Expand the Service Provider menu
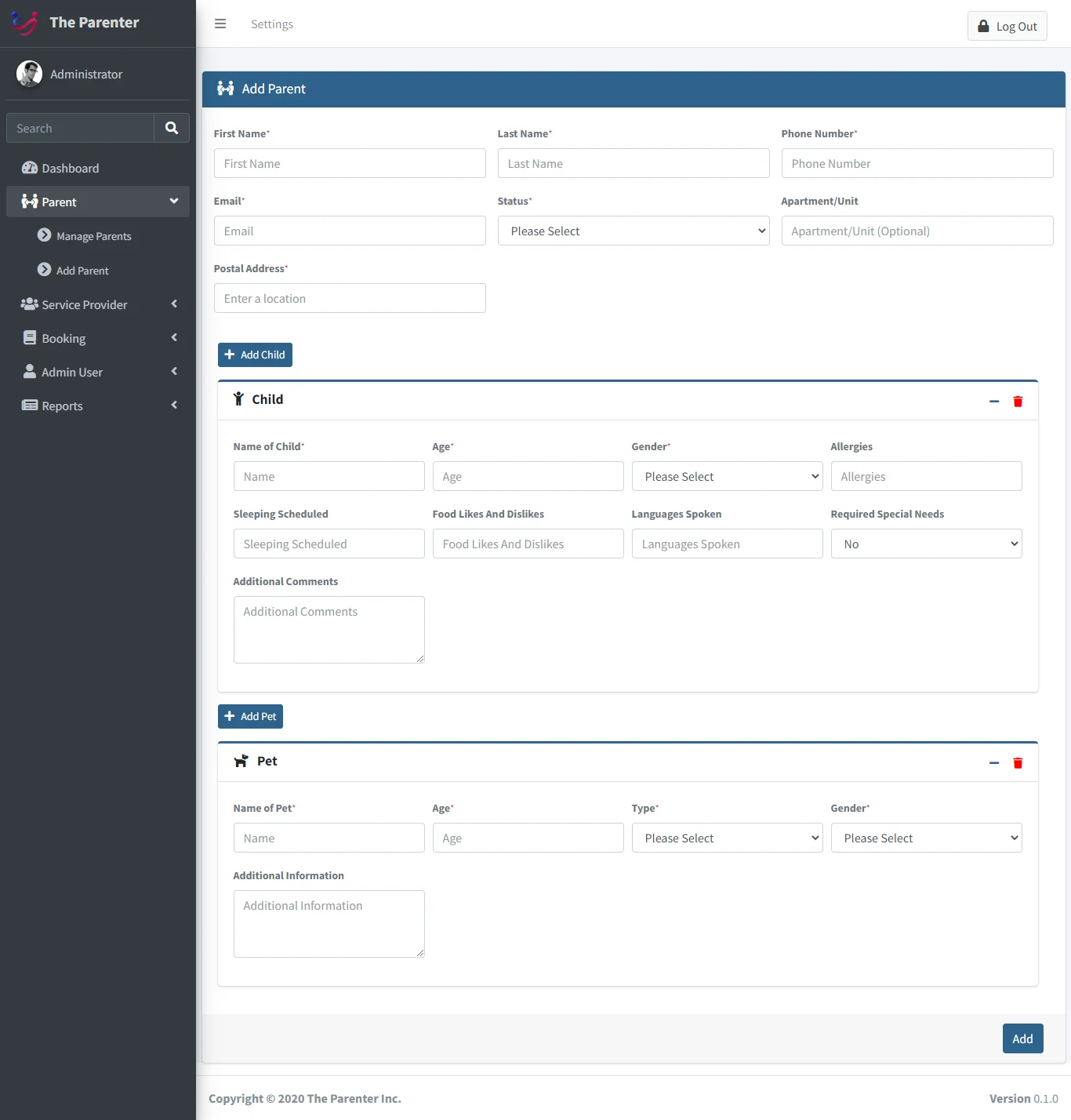 [98, 304]
